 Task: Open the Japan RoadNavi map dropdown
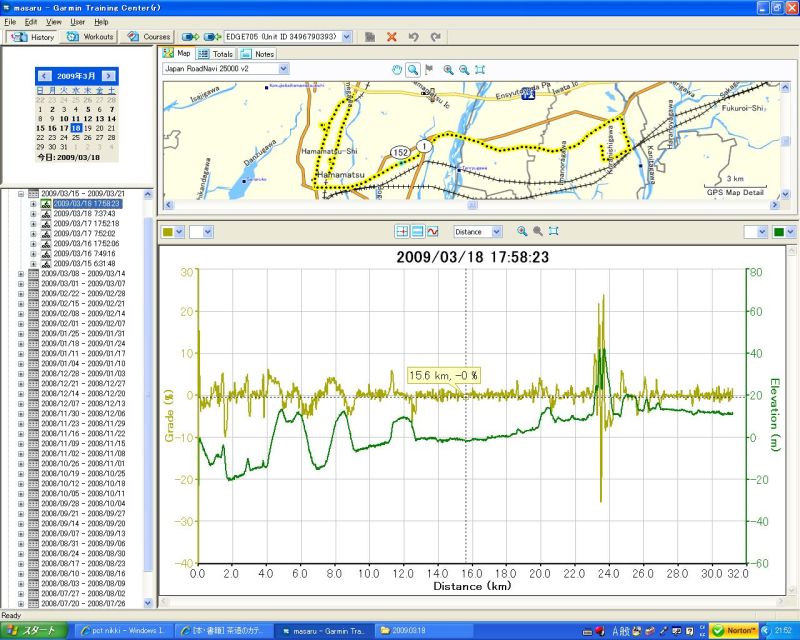pyautogui.click(x=284, y=68)
